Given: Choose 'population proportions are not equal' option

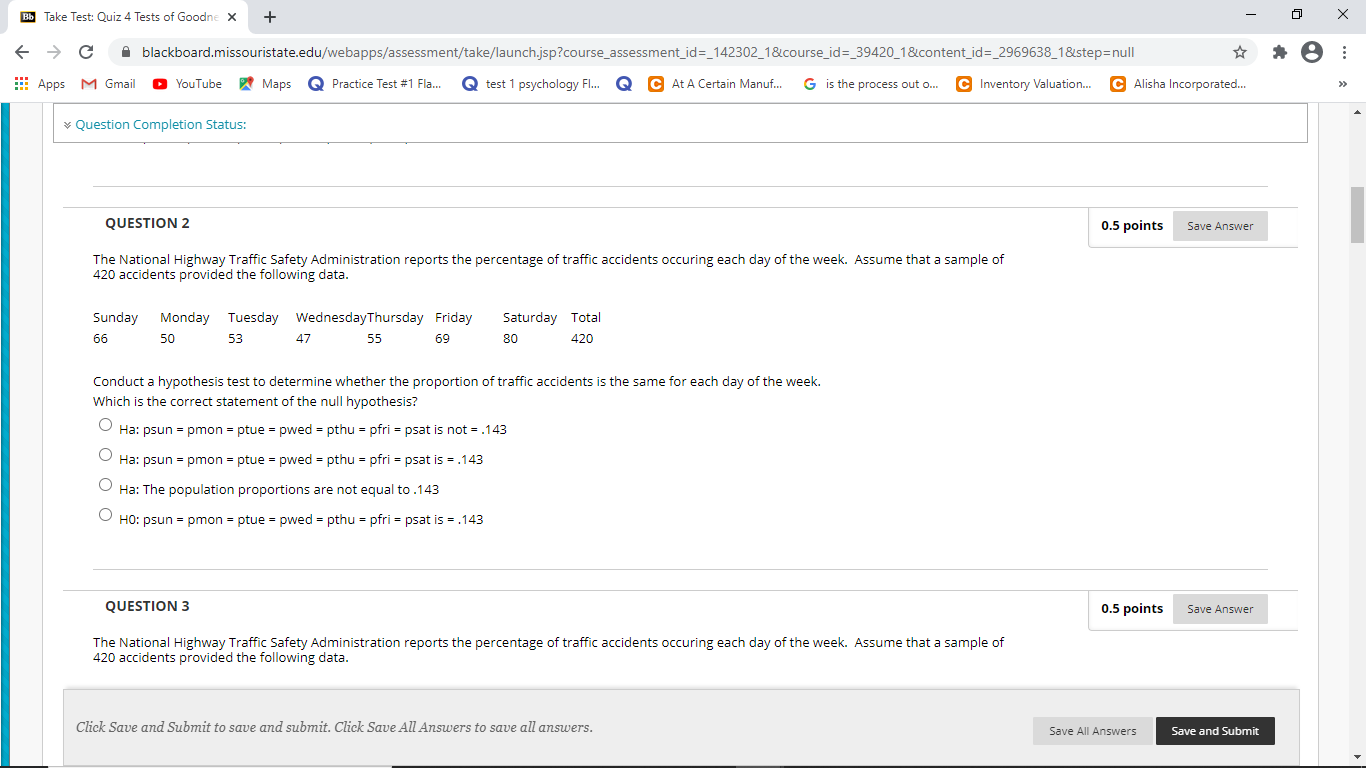Looking at the screenshot, I should coord(106,485).
